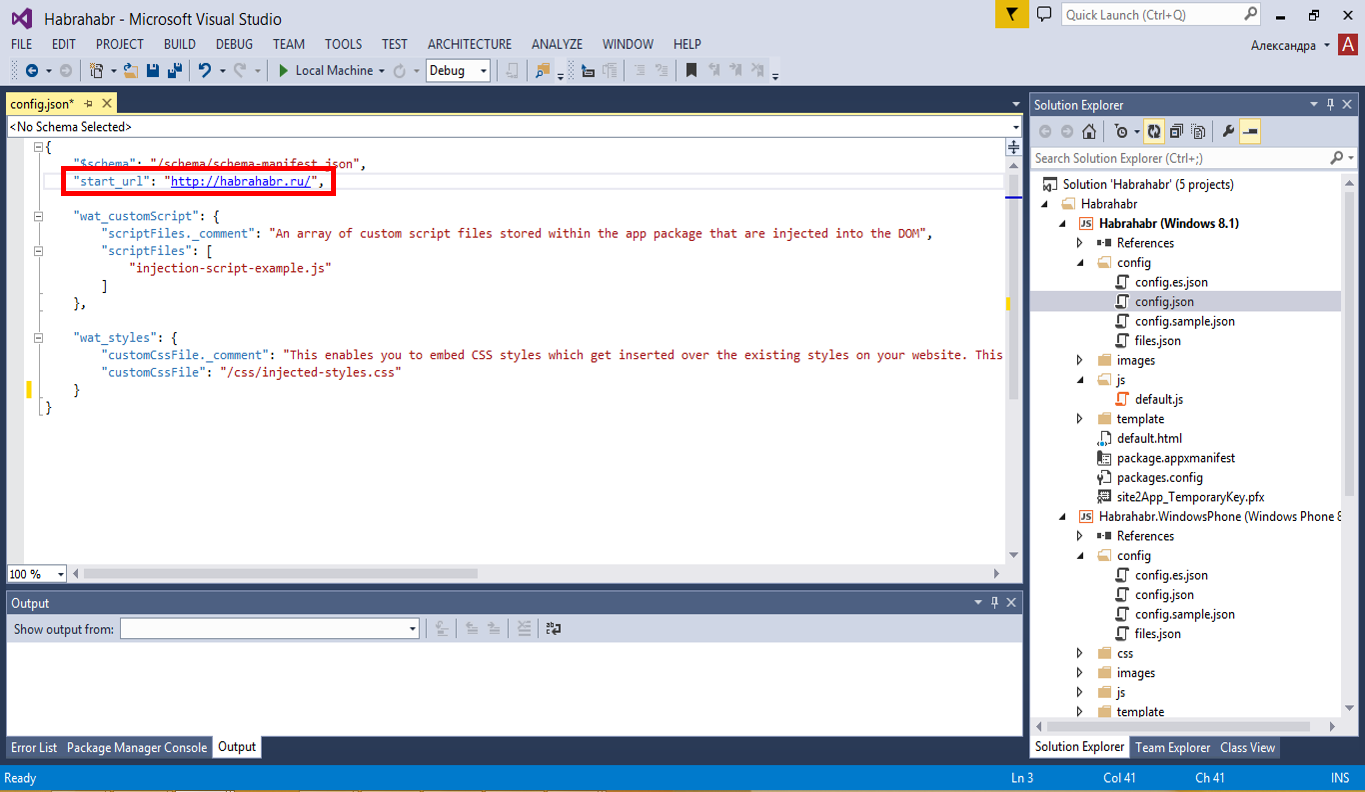Viewport: 1365px width, 792px height.
Task: Click the editor split-window handle icon
Action: tap(1012, 147)
